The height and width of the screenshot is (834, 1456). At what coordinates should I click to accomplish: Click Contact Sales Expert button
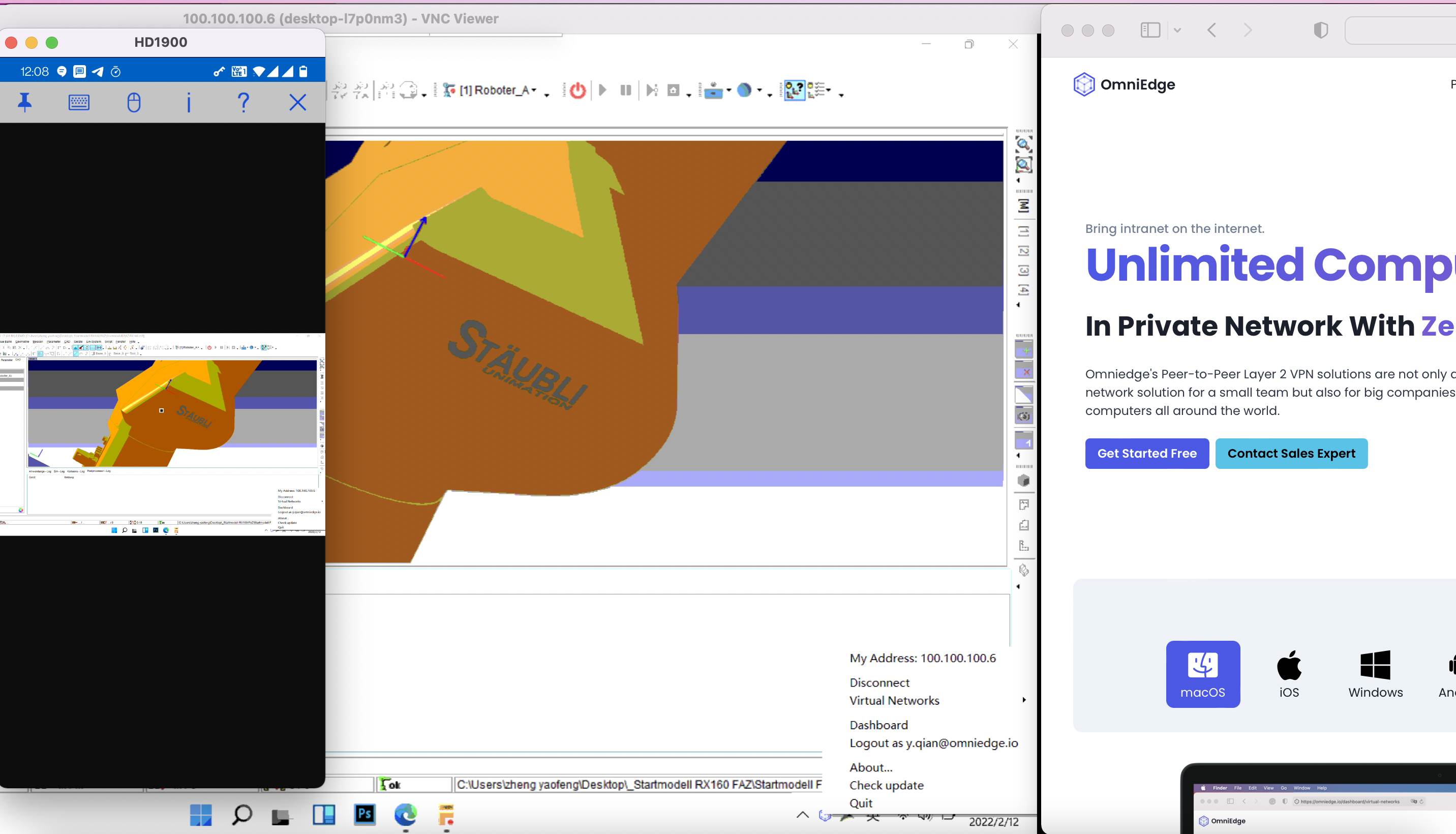coord(1291,453)
